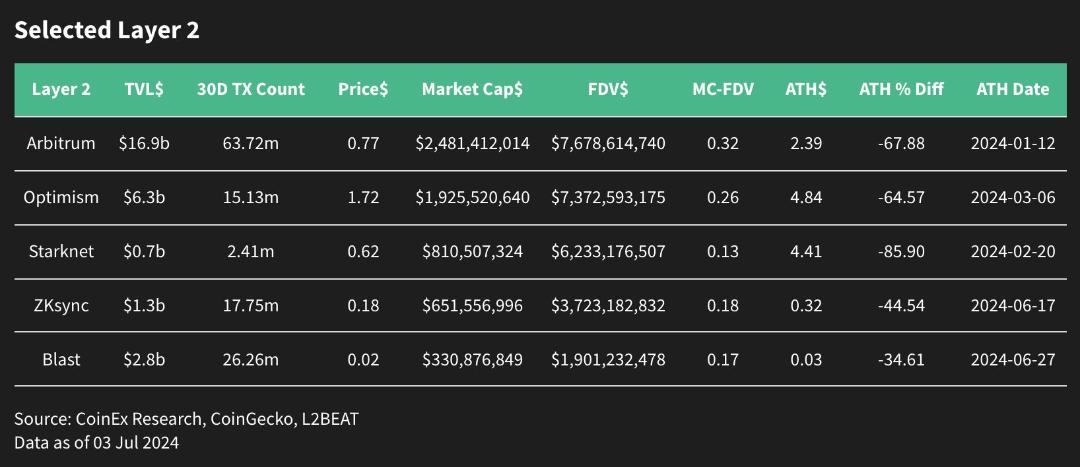
Task: Click the source attribution text line
Action: point(186,419)
